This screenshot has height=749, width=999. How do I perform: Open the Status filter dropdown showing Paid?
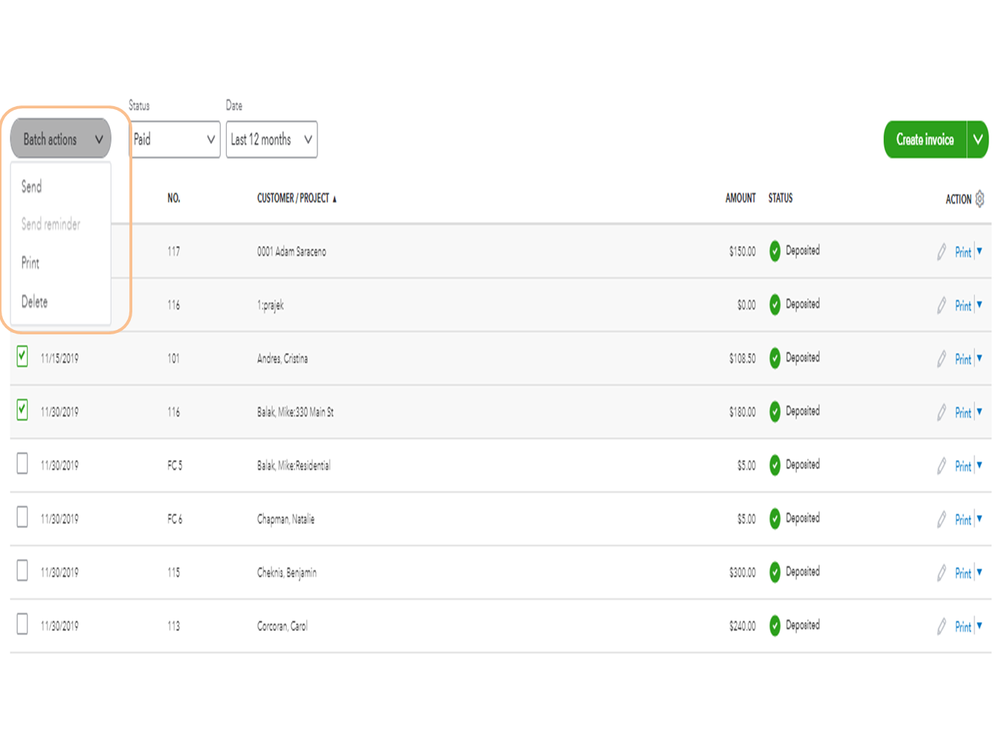click(x=175, y=140)
